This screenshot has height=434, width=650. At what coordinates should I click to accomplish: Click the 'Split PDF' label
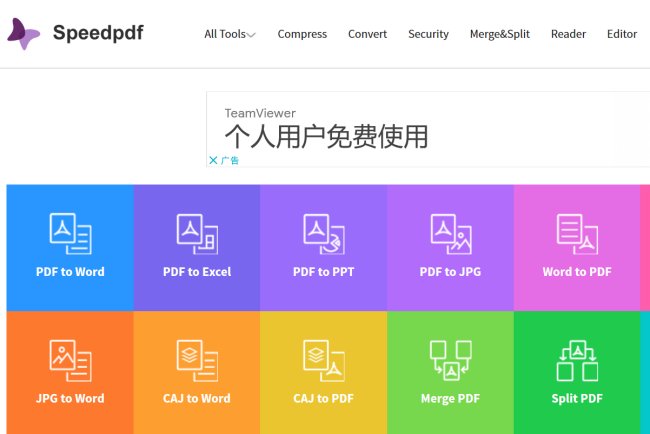point(577,399)
